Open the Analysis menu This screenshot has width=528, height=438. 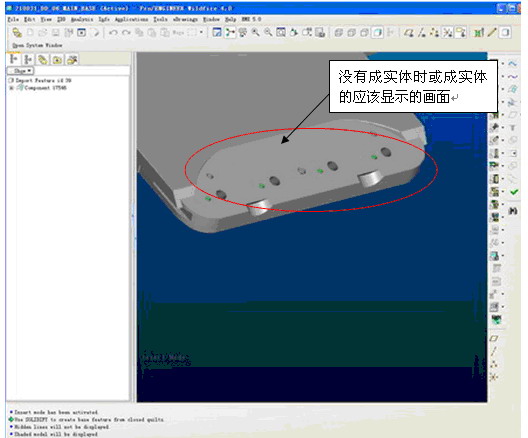(x=82, y=19)
